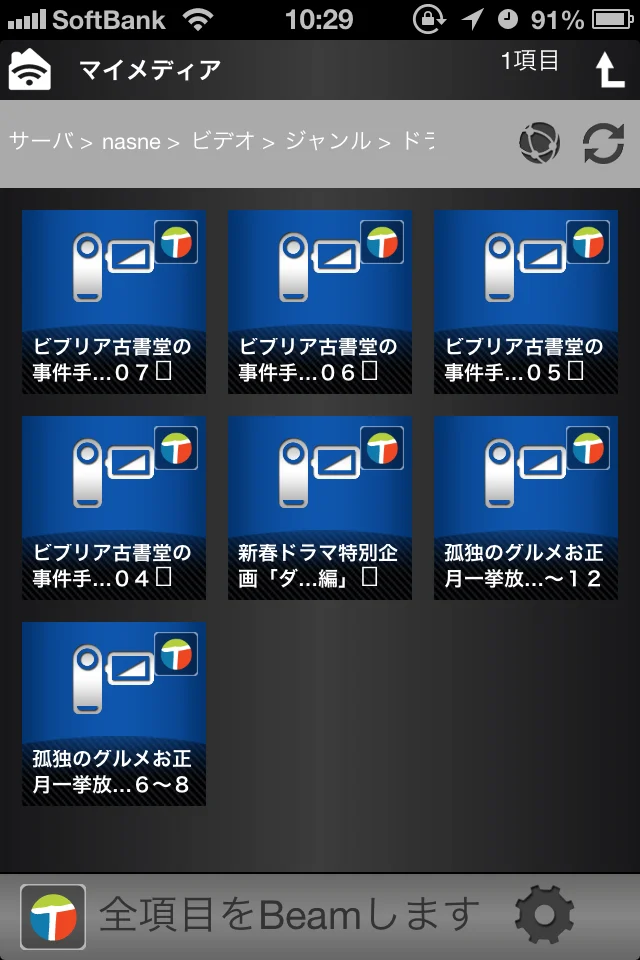Screen dimensions: 640x960
Task: Tap Twonky Beam logo in bottom bar
Action: tap(53, 917)
